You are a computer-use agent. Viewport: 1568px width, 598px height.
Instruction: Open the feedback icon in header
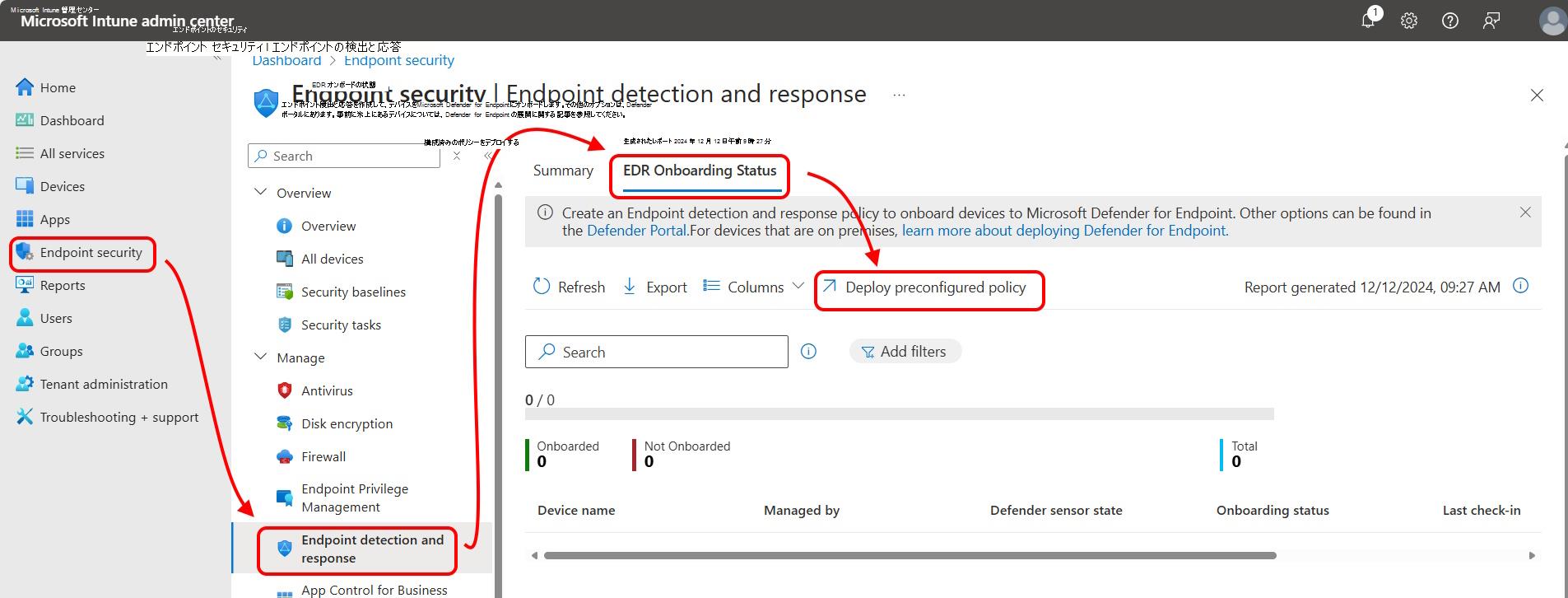point(1491,21)
